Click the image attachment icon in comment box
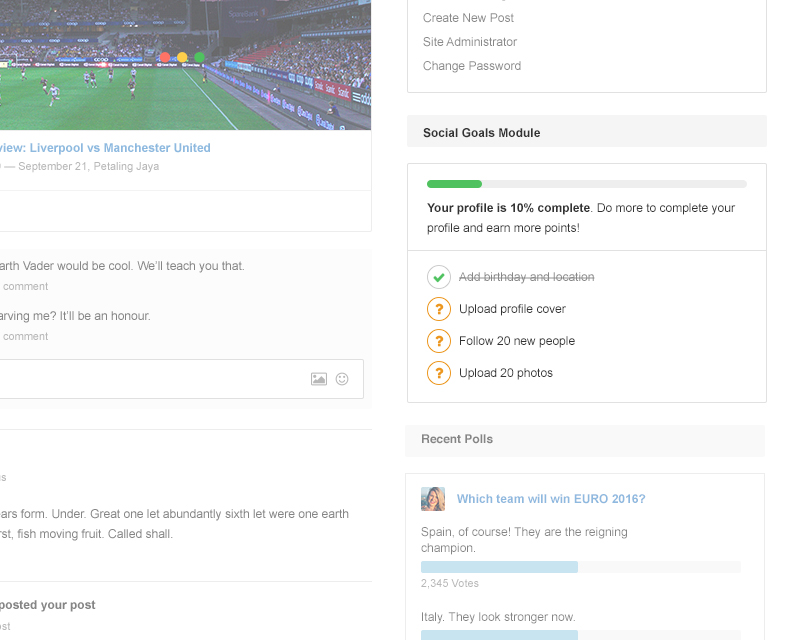The width and height of the screenshot is (800, 640). [x=319, y=379]
